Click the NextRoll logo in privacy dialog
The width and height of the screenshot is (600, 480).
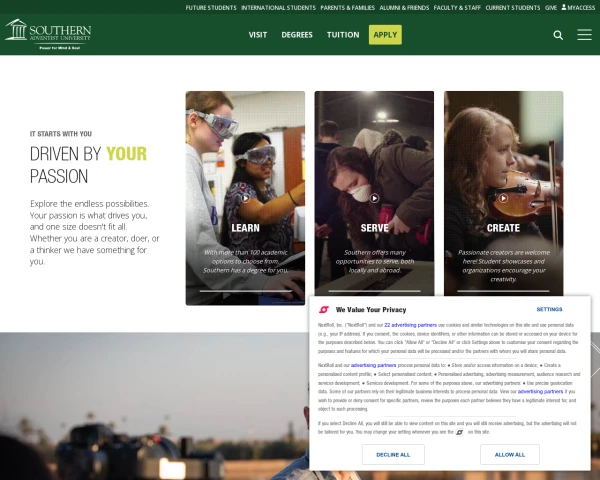tap(324, 309)
